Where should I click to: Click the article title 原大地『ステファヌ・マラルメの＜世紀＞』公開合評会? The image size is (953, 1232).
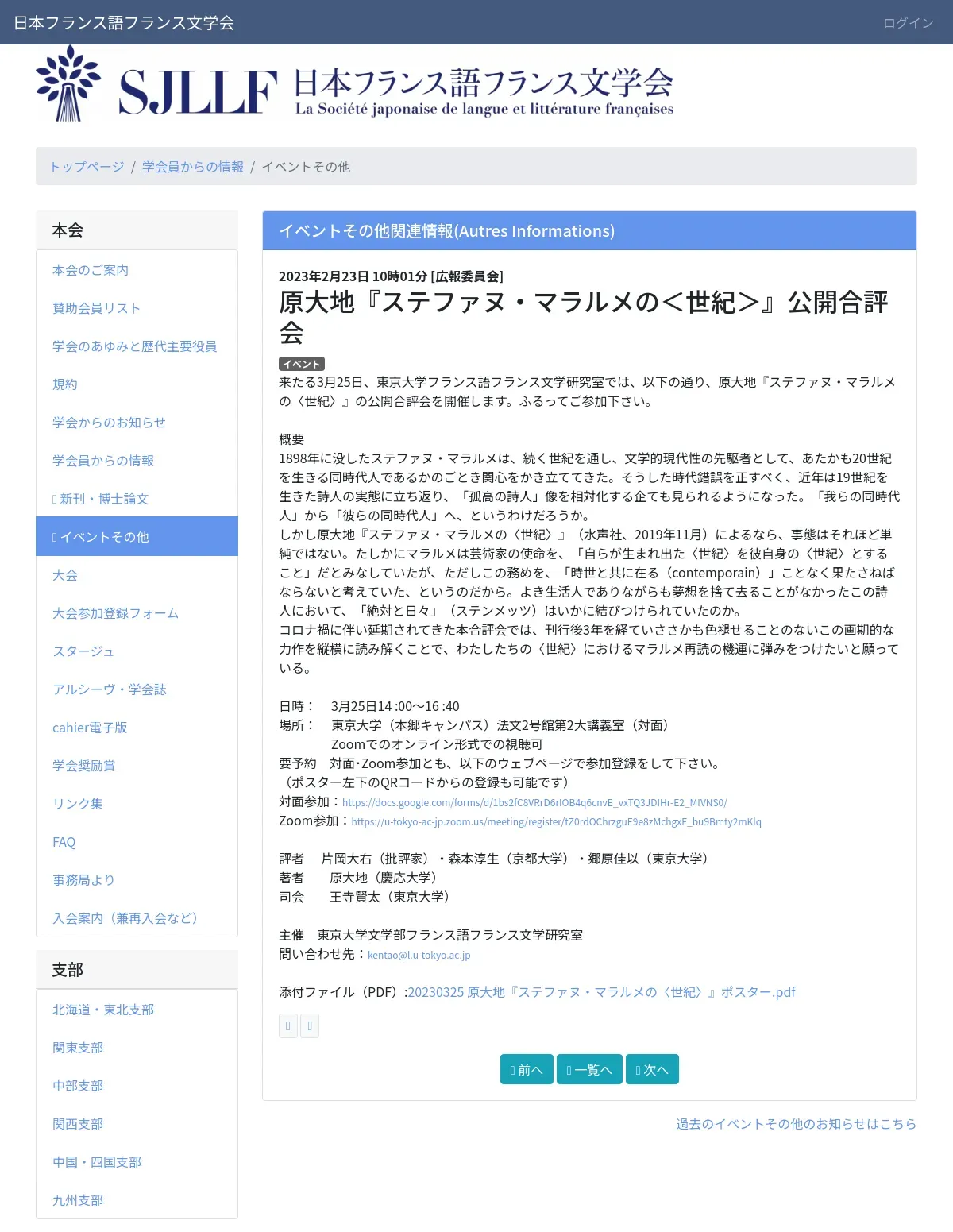(x=584, y=317)
